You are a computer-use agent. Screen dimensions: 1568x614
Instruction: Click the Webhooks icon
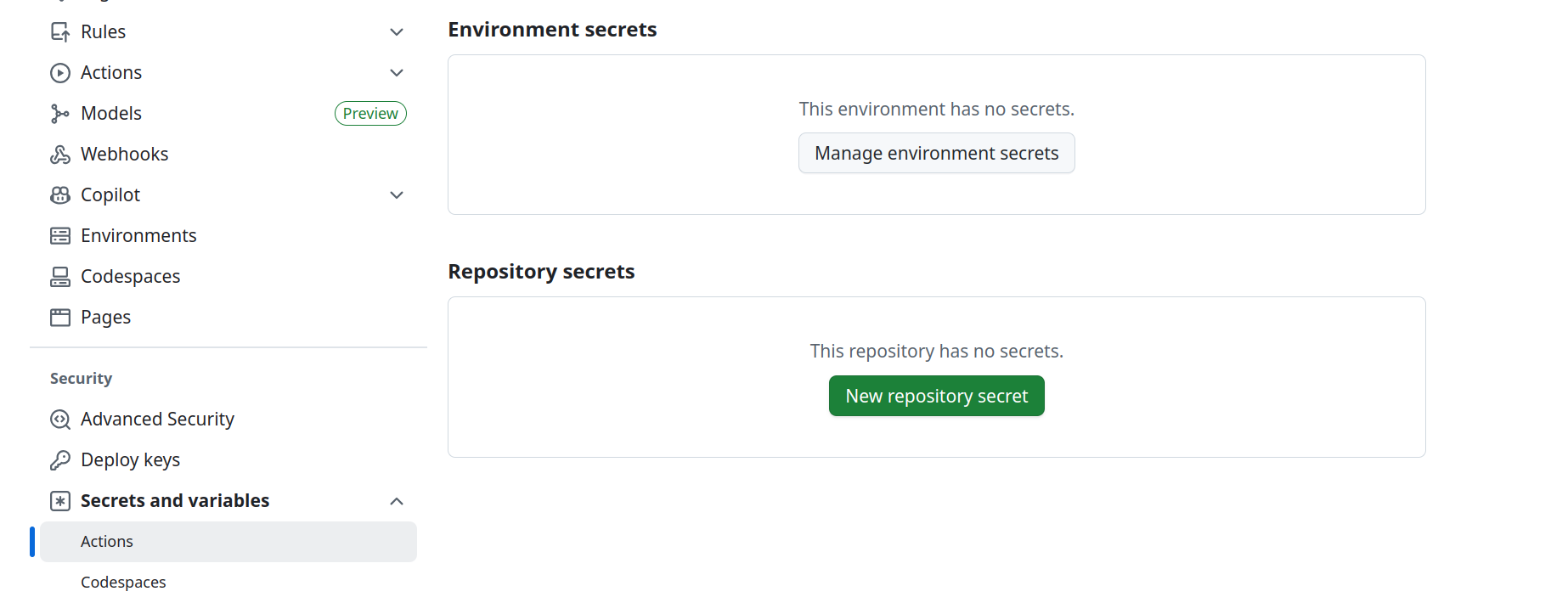[x=60, y=155]
